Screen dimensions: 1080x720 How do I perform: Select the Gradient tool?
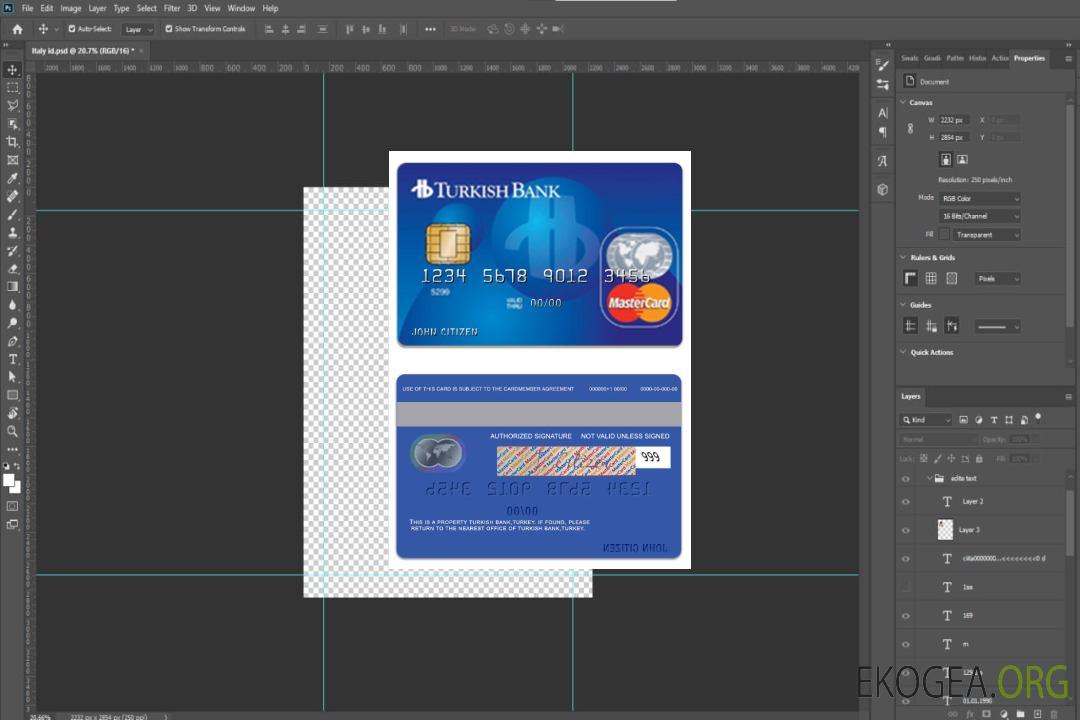point(12,287)
